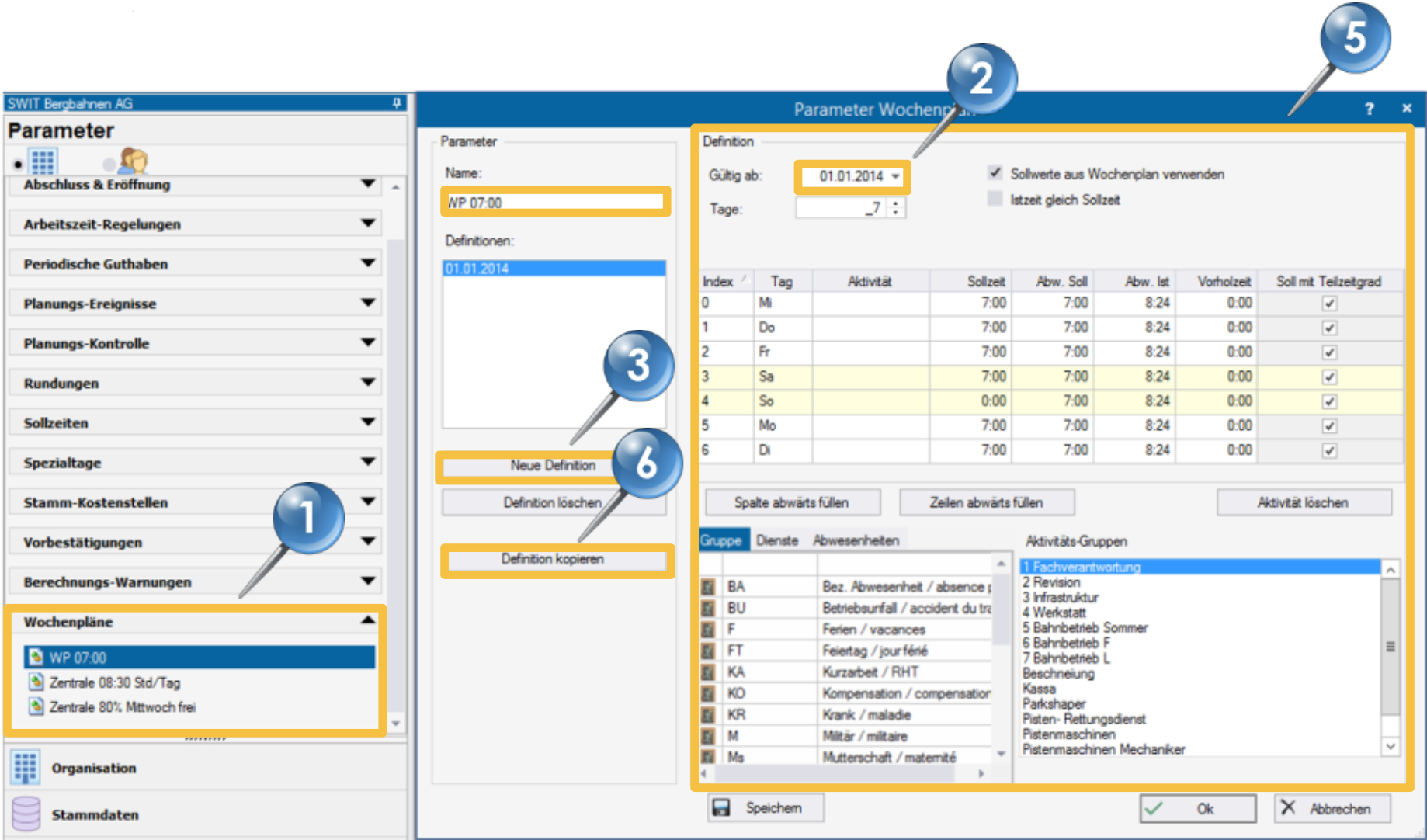Increase the Tage value with the up arrow
The image size is (1427, 840).
(896, 203)
